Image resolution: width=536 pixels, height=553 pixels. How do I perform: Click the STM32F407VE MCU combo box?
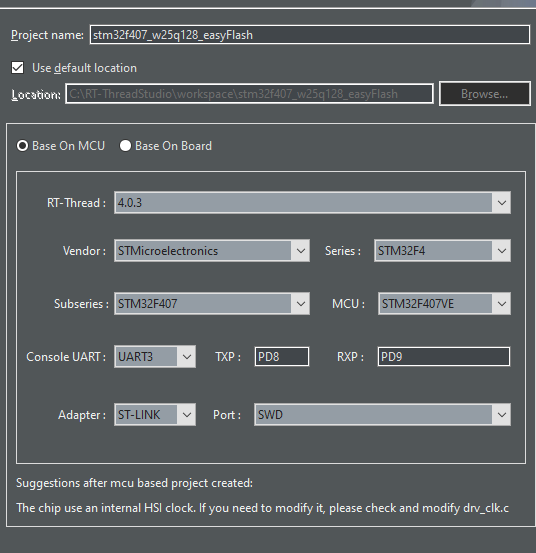pos(444,304)
